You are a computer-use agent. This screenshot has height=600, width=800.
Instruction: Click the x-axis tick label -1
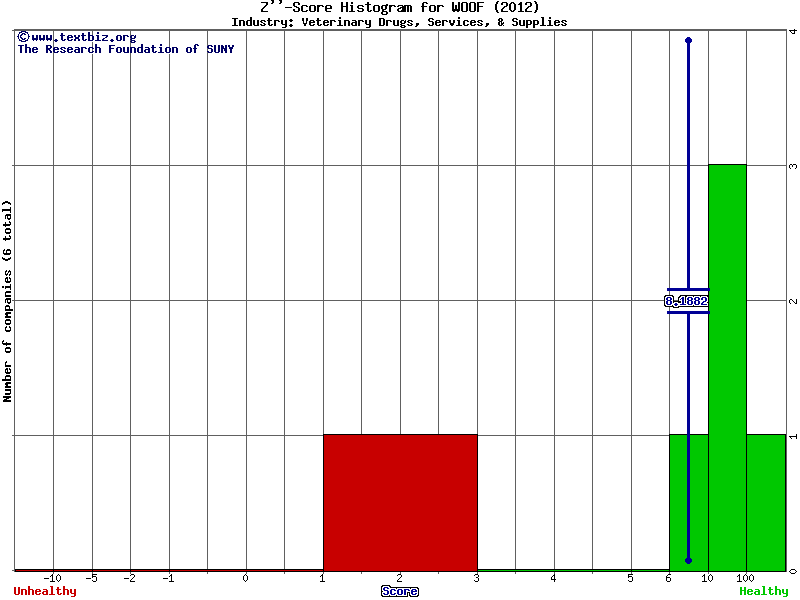tap(168, 578)
